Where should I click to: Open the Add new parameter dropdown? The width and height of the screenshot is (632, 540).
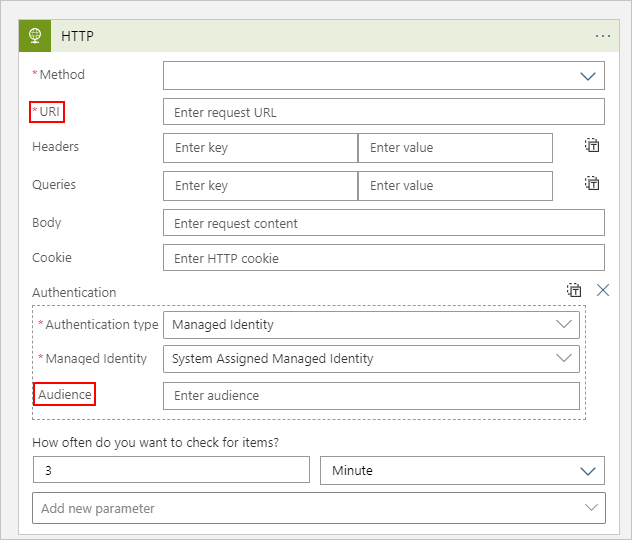tap(319, 508)
